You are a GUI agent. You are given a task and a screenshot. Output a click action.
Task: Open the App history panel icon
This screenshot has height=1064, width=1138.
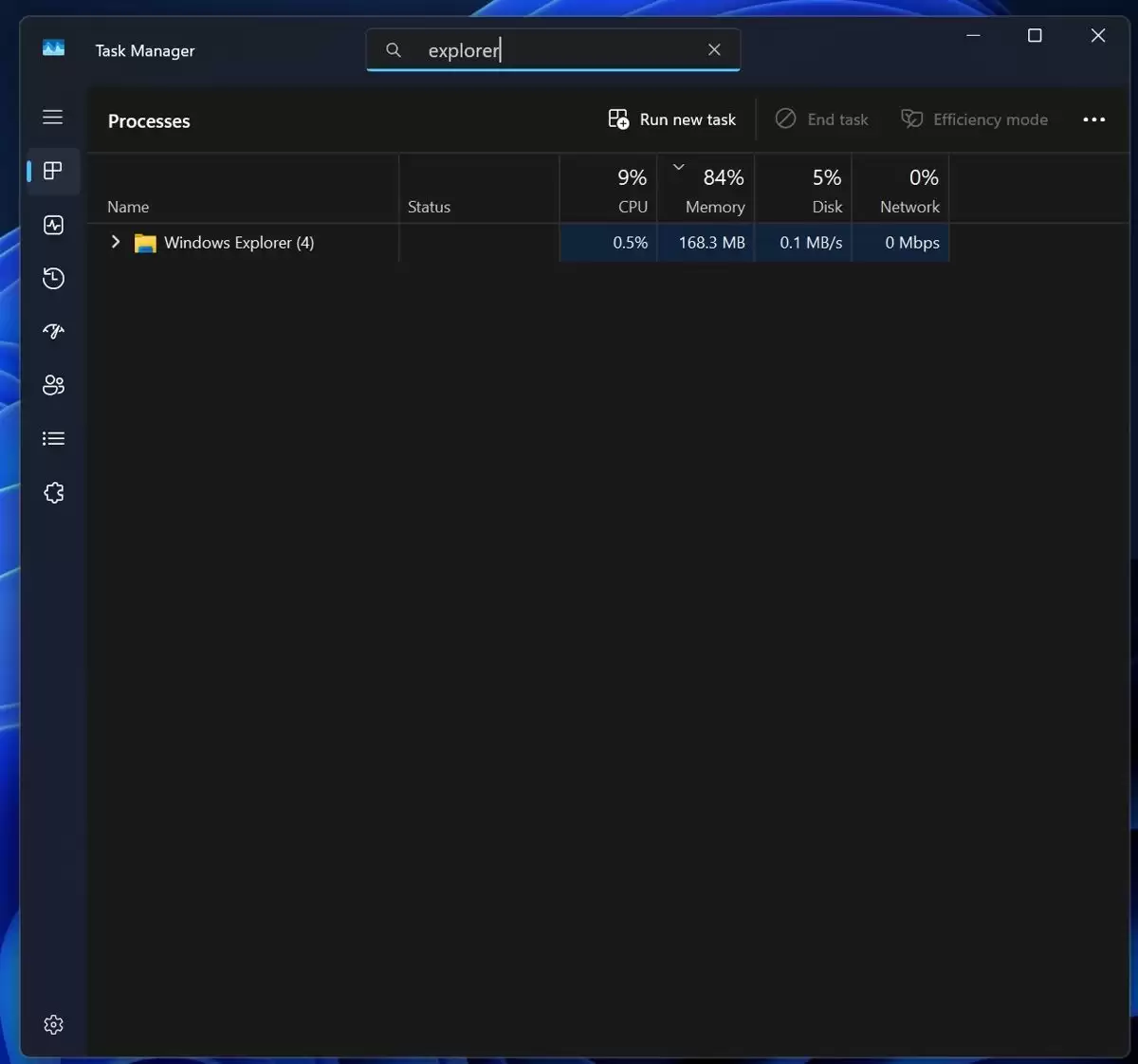pyautogui.click(x=53, y=278)
